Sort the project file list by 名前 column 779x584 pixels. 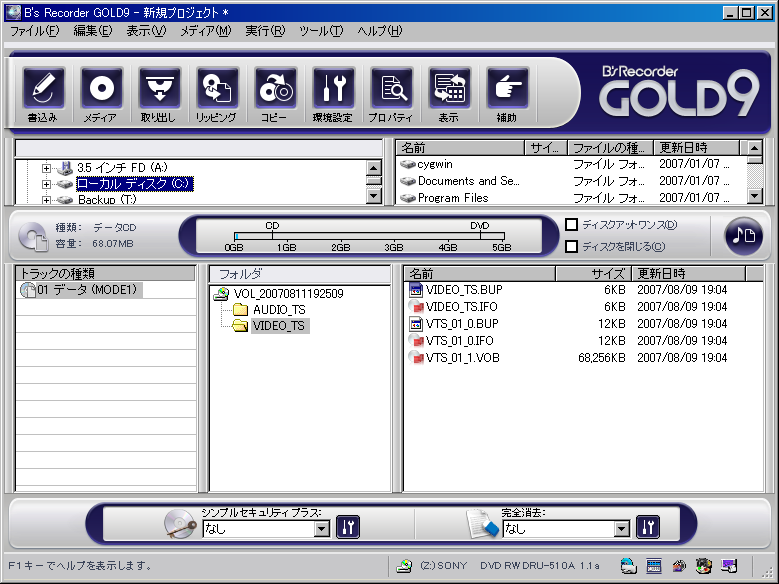[479, 273]
